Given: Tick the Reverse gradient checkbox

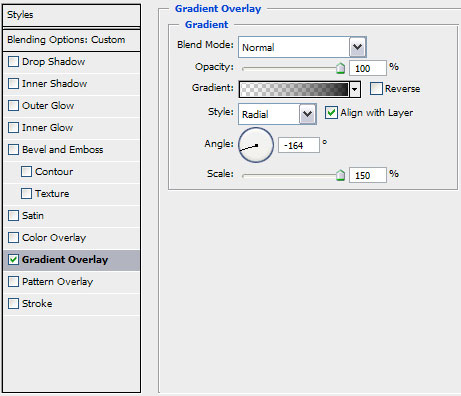Looking at the screenshot, I should 376,89.
